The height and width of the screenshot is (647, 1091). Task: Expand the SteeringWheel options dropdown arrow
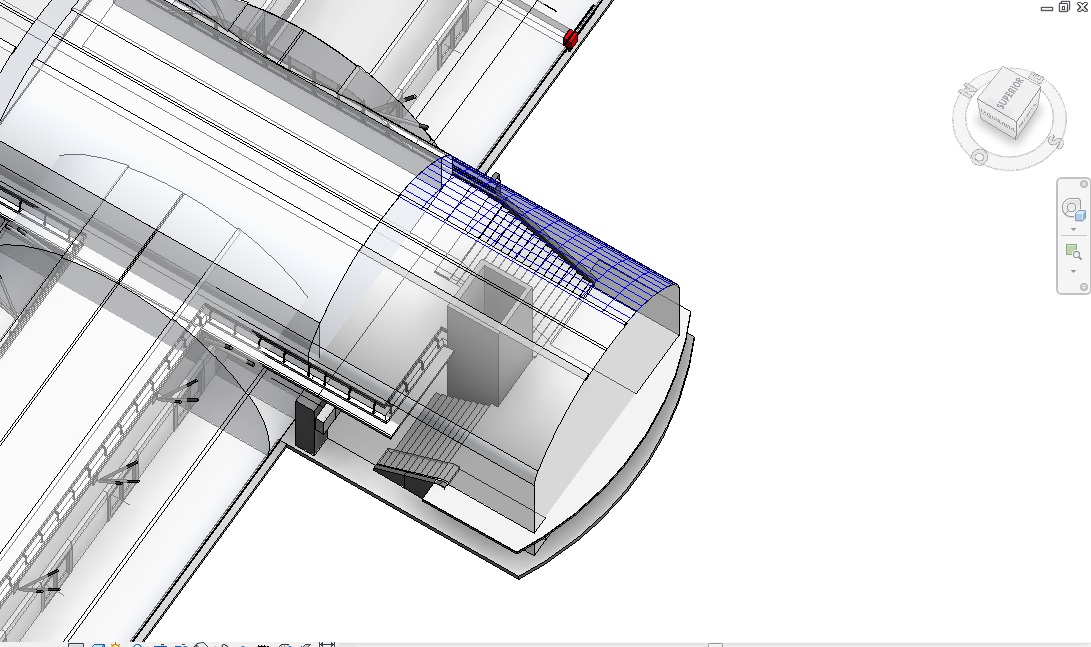(1073, 229)
